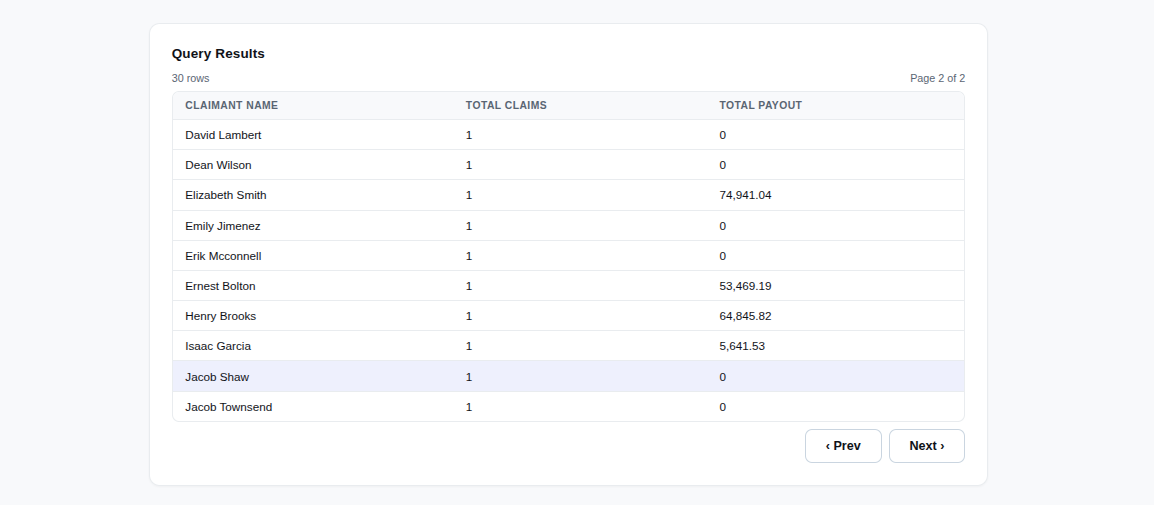Screen dimensions: 1154x505
Task: Select the David Lambert name cell
Action: click(x=223, y=135)
